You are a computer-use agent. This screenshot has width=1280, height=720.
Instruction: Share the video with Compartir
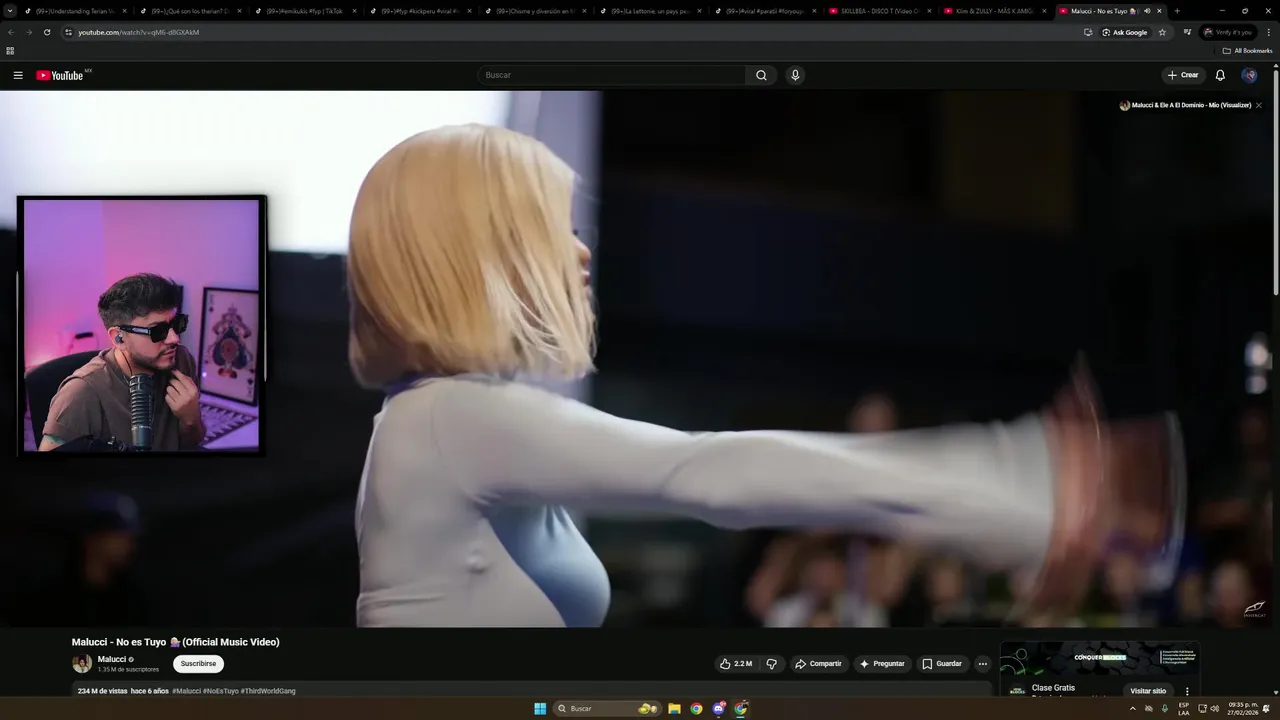pyautogui.click(x=818, y=664)
